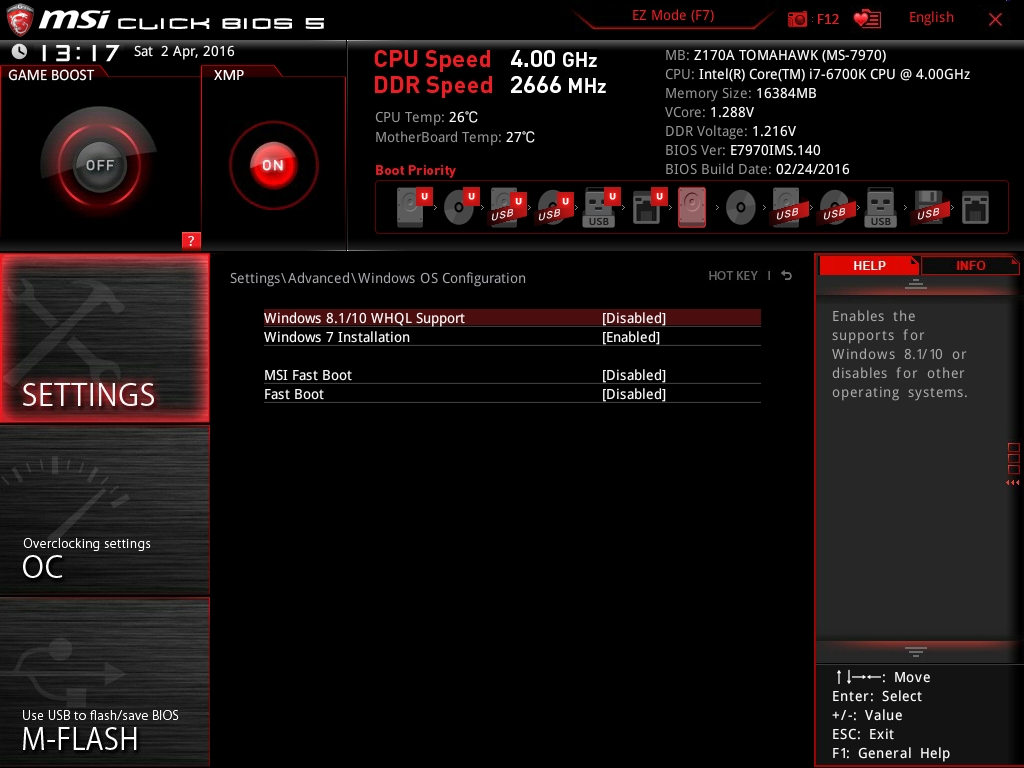Click the MSI dragon shield logo
This screenshot has width=1024, height=768.
click(x=20, y=19)
